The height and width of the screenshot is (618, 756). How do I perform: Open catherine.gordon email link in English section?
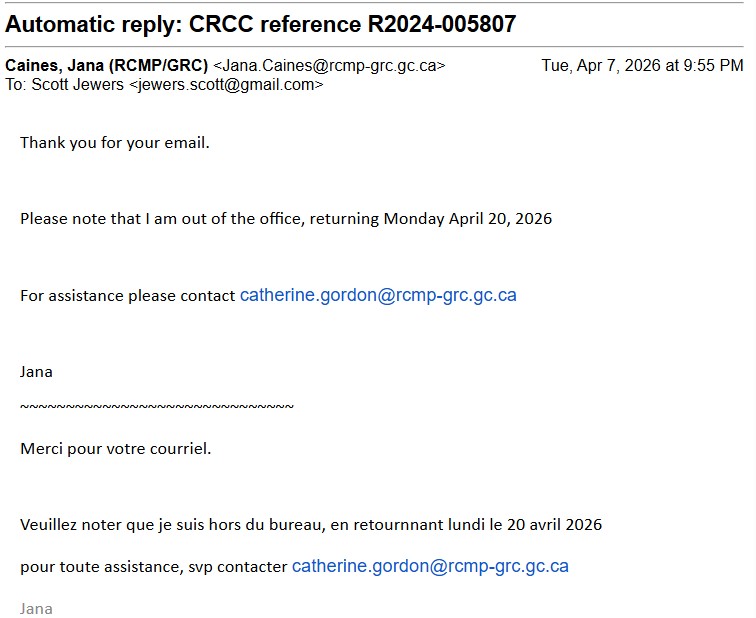coord(378,295)
